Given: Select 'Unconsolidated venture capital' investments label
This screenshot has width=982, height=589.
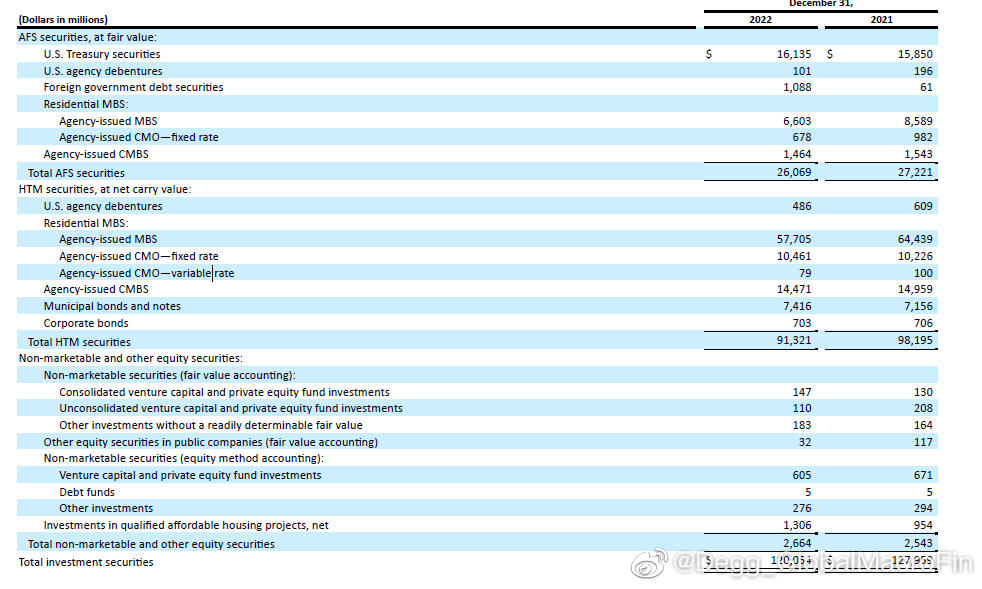Looking at the screenshot, I should click(230, 408).
